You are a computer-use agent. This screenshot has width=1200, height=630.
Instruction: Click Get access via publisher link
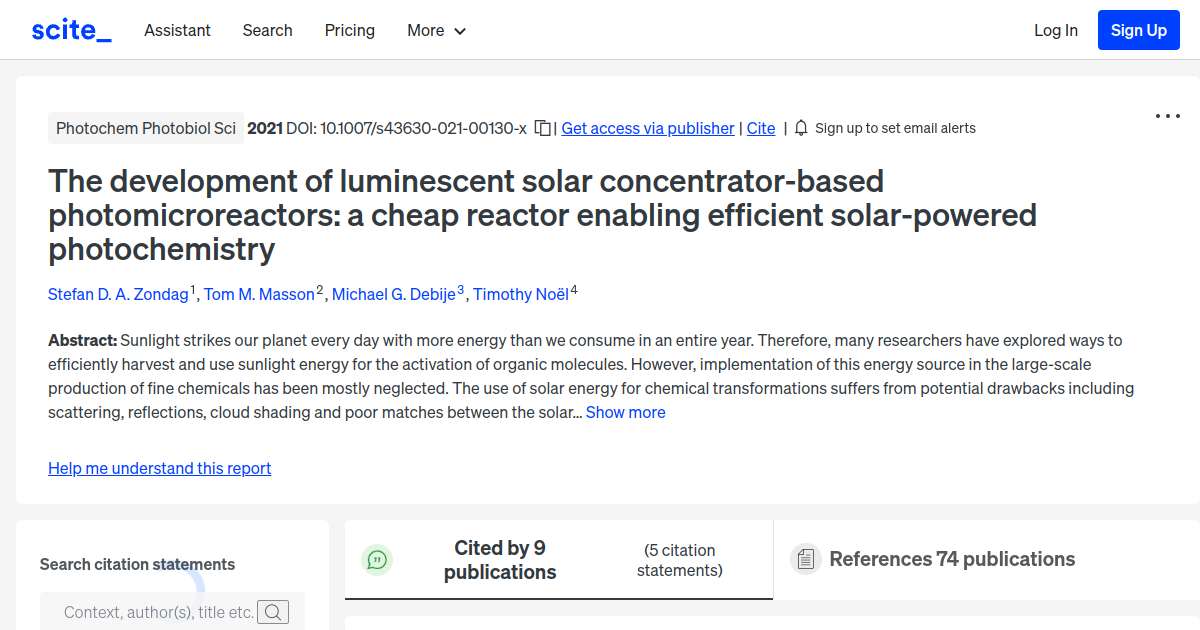pyautogui.click(x=647, y=128)
